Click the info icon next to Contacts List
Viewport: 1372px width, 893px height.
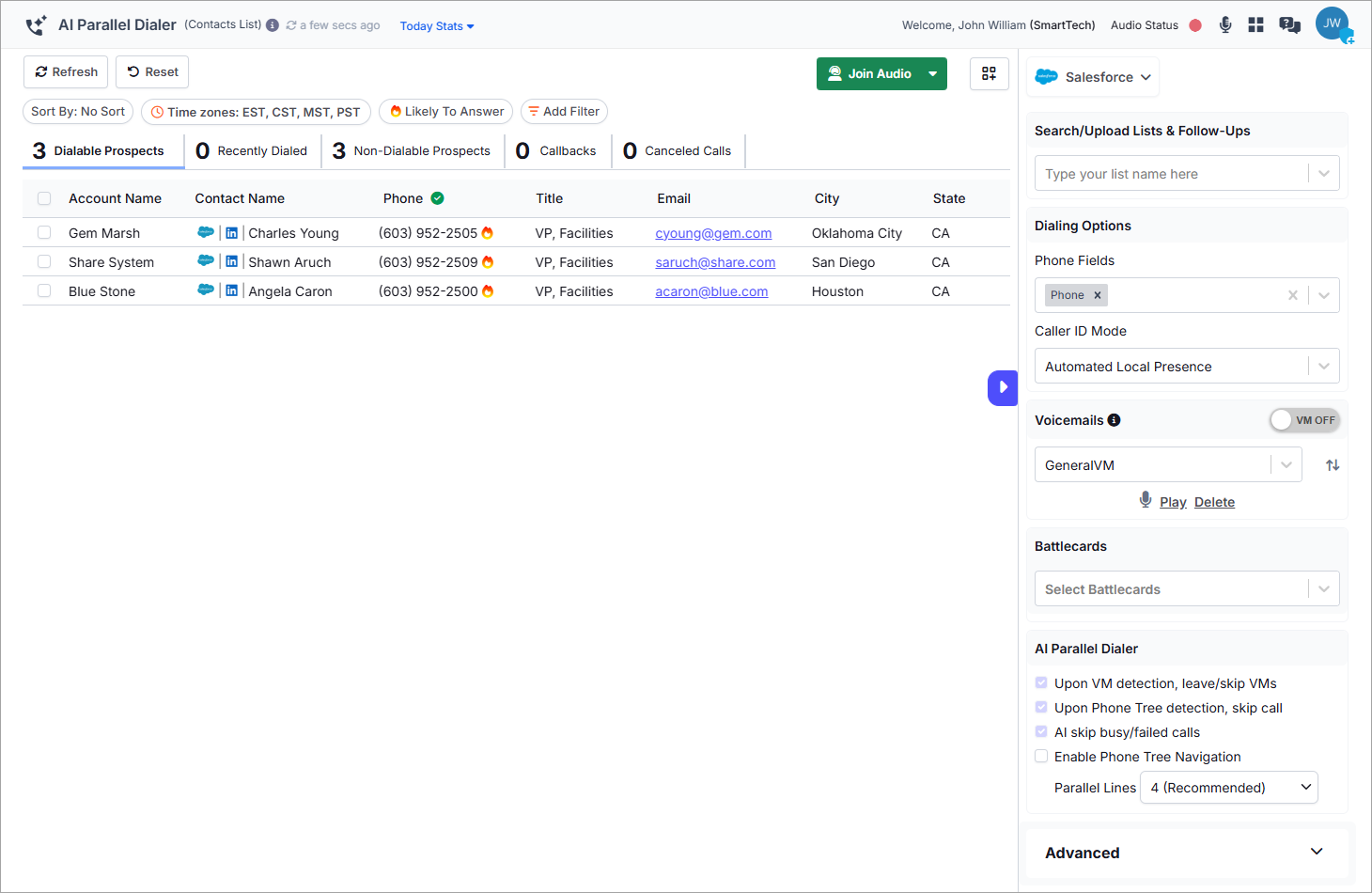tap(273, 25)
